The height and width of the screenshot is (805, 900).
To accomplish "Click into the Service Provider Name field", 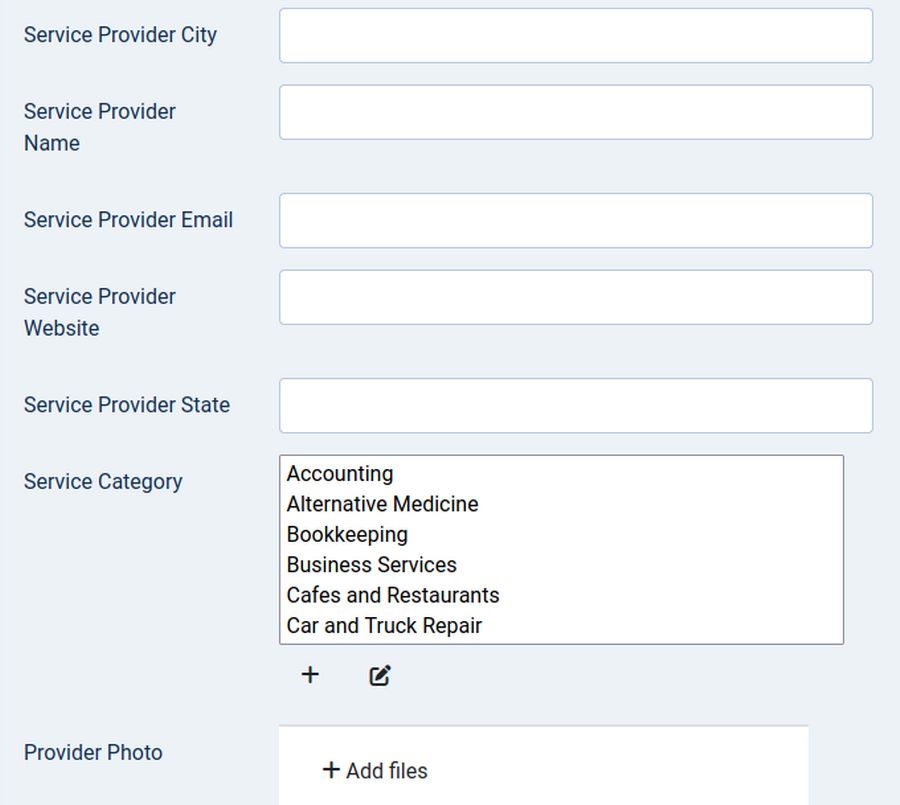I will pyautogui.click(x=575, y=112).
